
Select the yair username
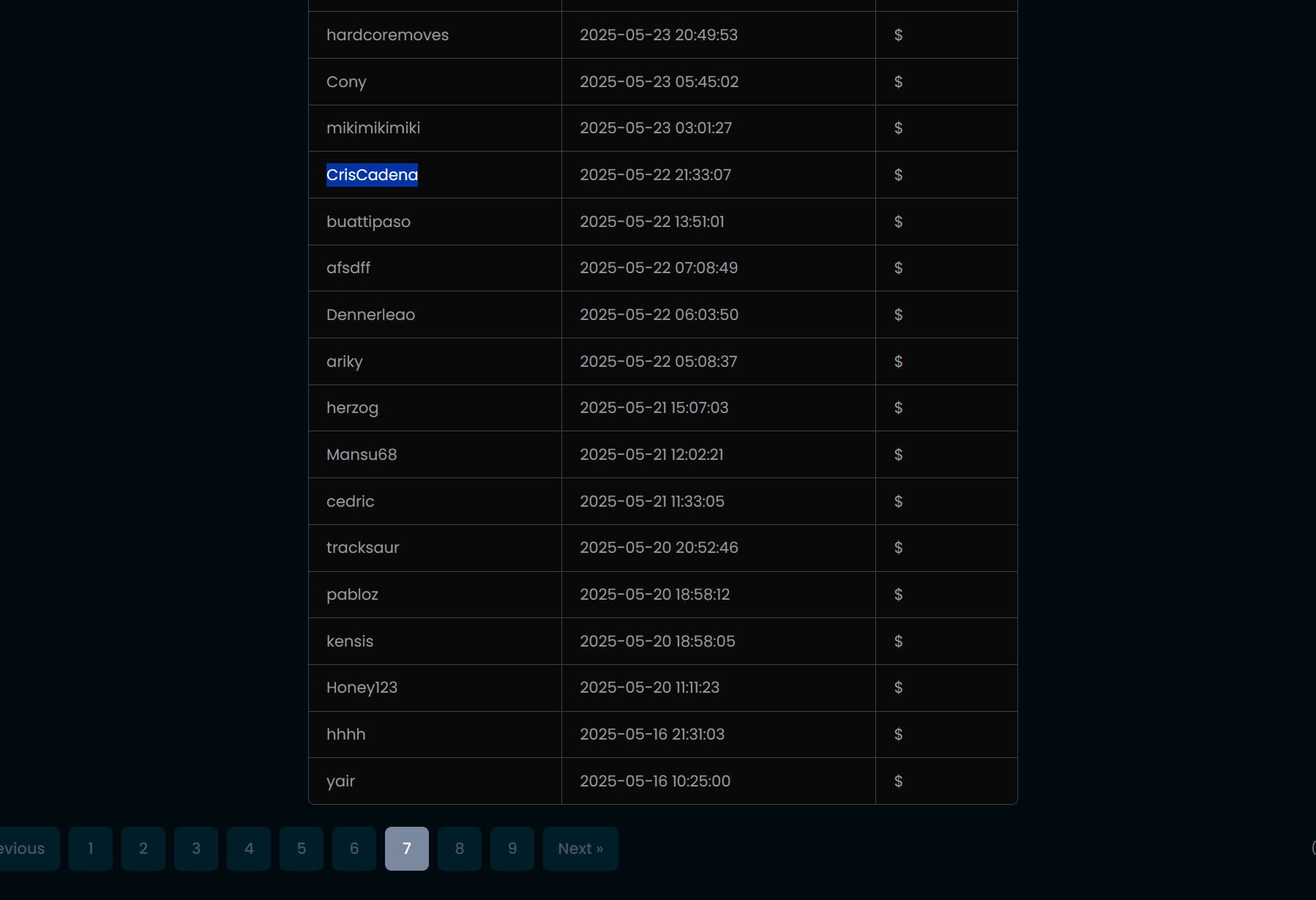click(x=340, y=781)
